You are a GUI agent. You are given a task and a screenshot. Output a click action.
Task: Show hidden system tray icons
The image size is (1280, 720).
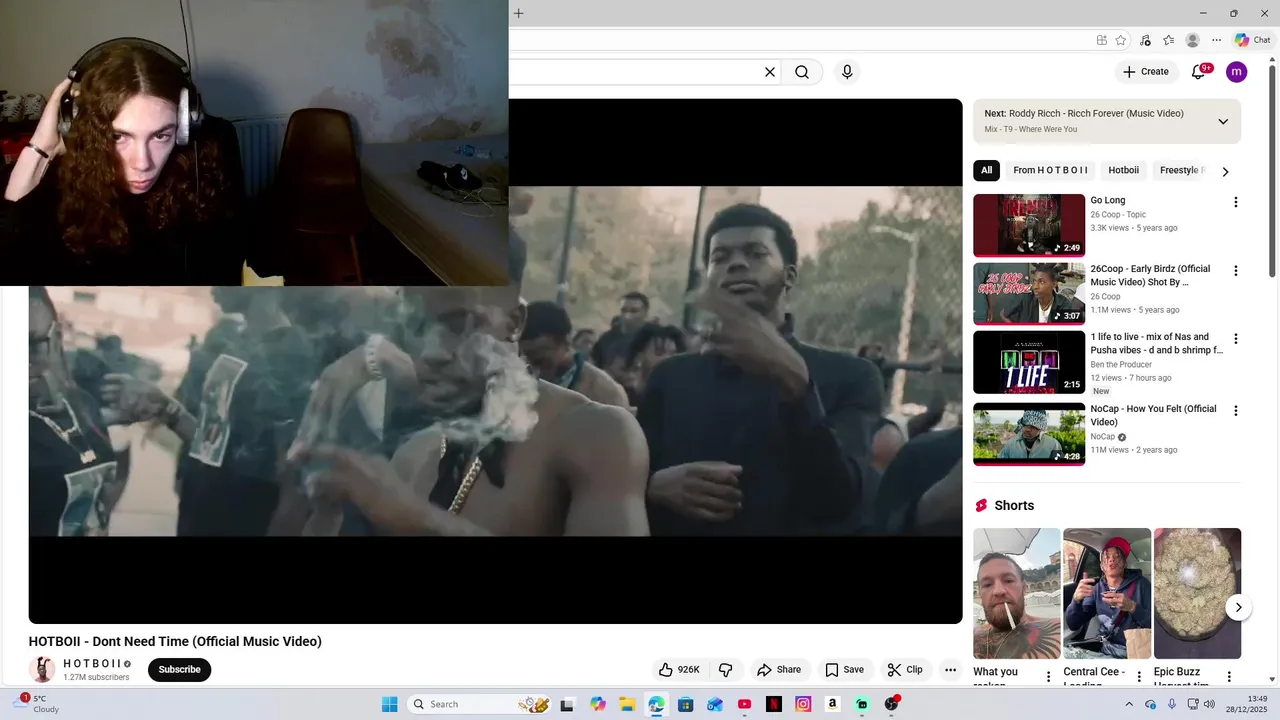[1129, 704]
